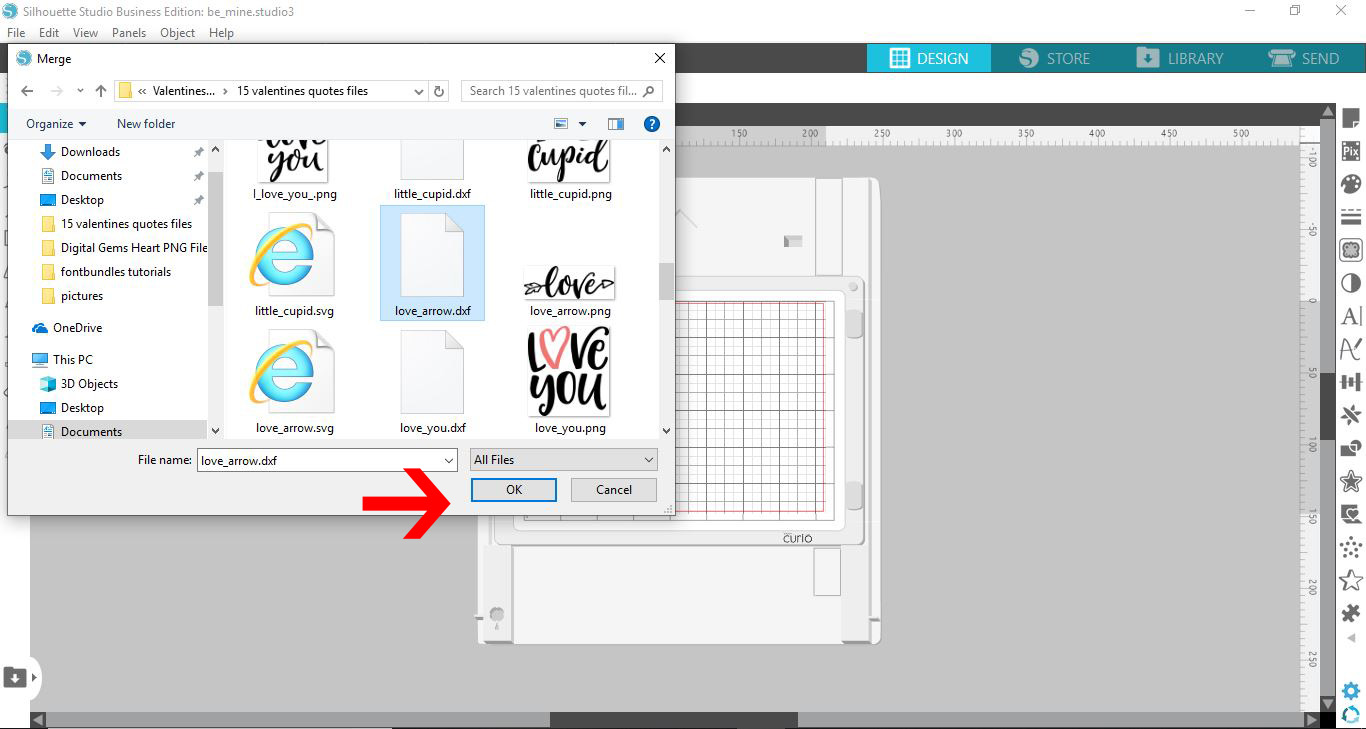Open the outlined star panel icon

pos(1351,580)
